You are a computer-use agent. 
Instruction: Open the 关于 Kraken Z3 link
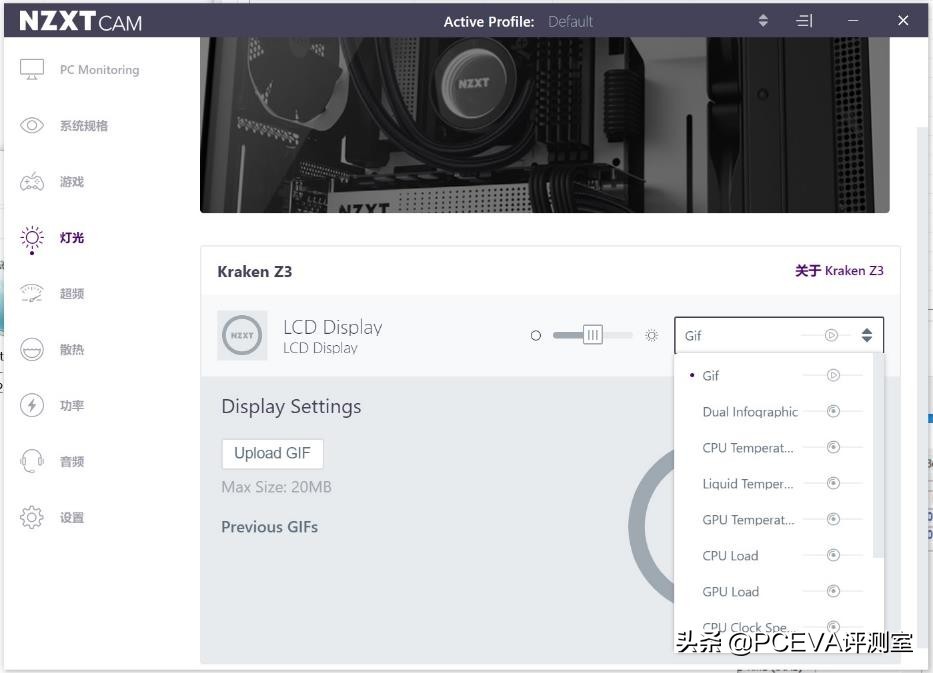tap(839, 271)
